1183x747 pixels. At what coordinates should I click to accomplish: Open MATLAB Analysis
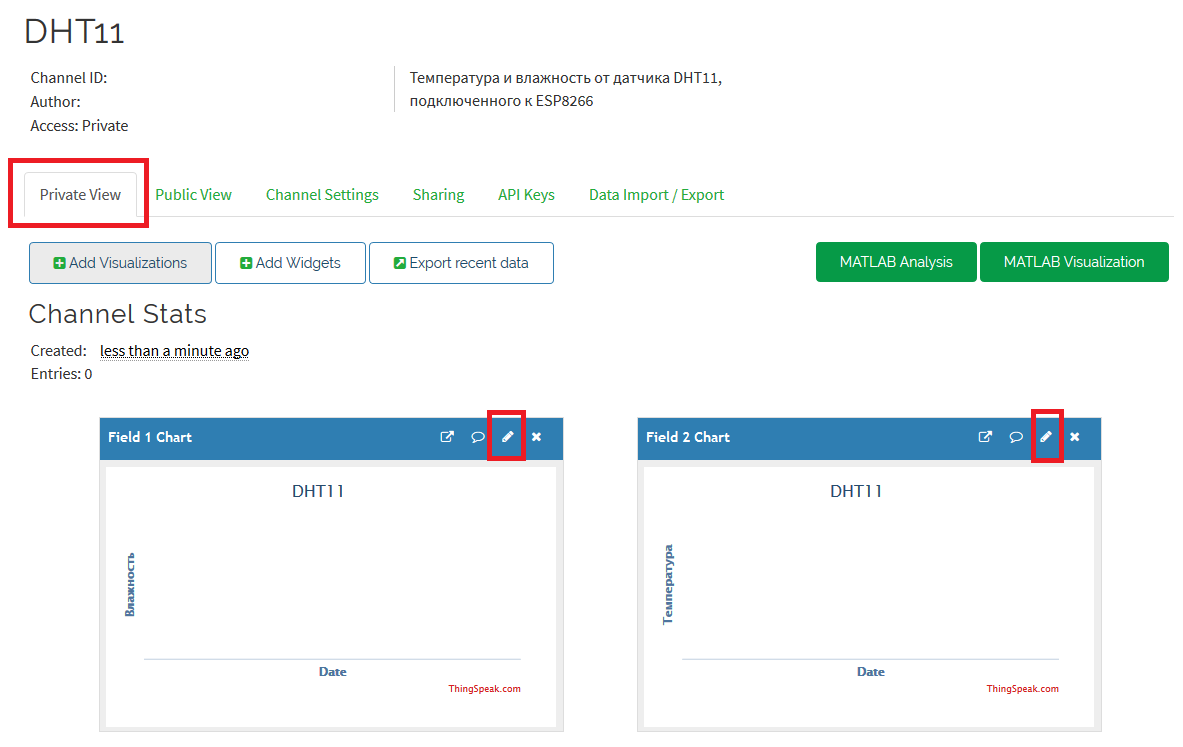tap(896, 262)
